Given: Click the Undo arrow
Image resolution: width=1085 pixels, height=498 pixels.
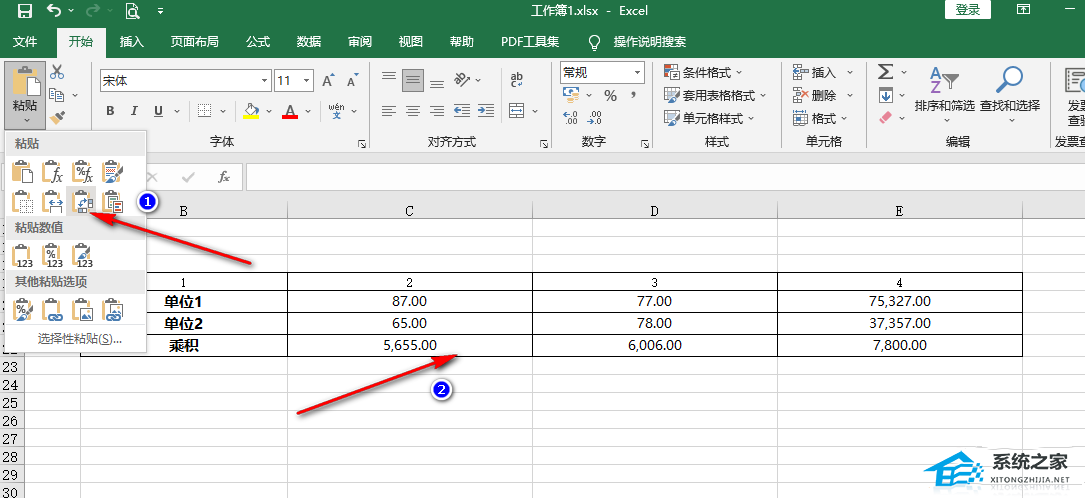Looking at the screenshot, I should [x=54, y=10].
